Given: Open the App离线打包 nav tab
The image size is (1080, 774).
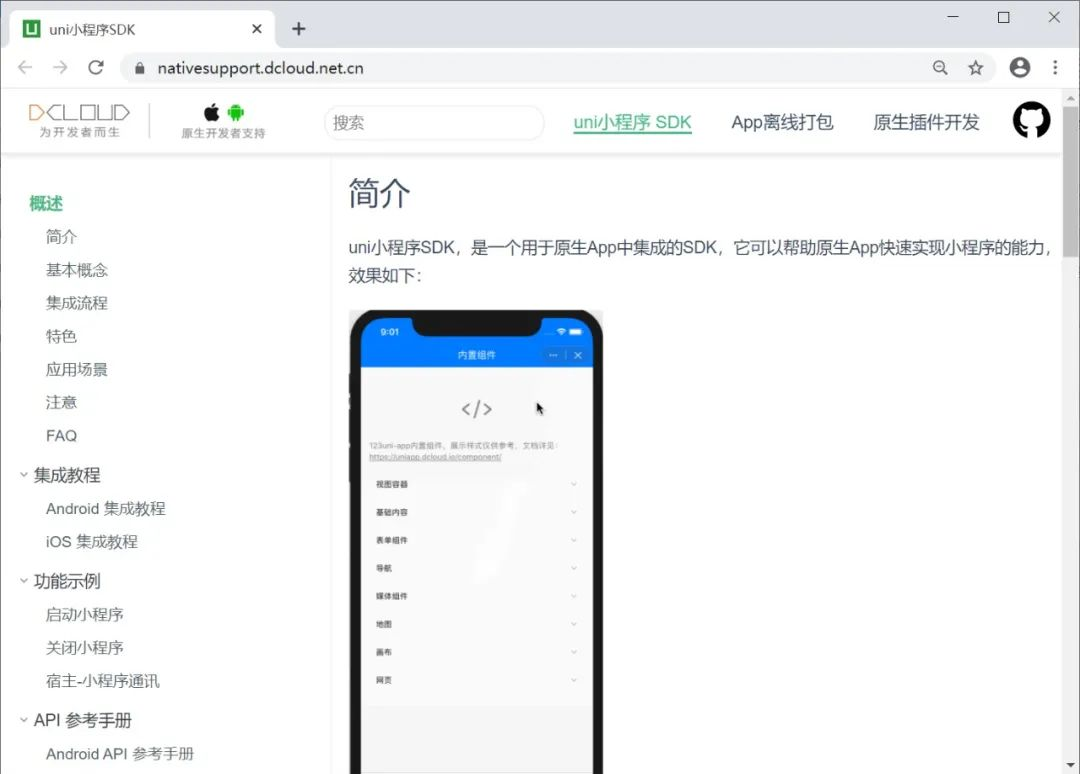Looking at the screenshot, I should [x=782, y=122].
